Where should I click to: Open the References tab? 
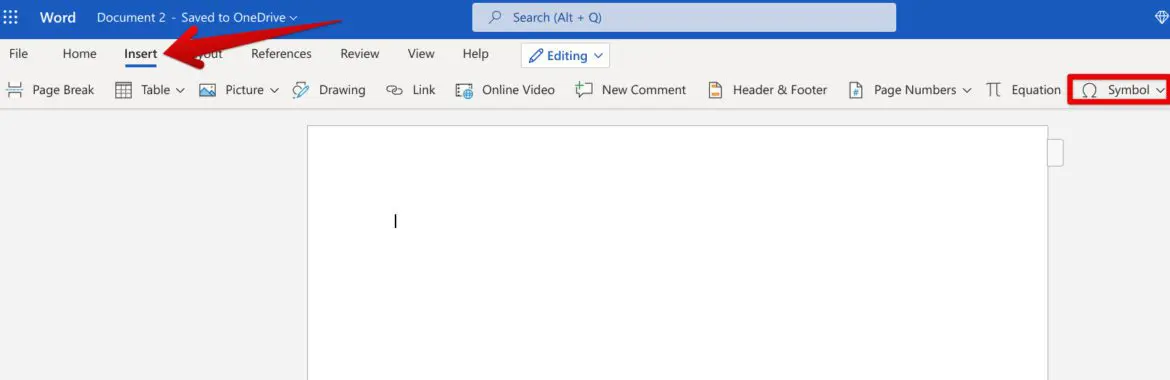coord(281,54)
